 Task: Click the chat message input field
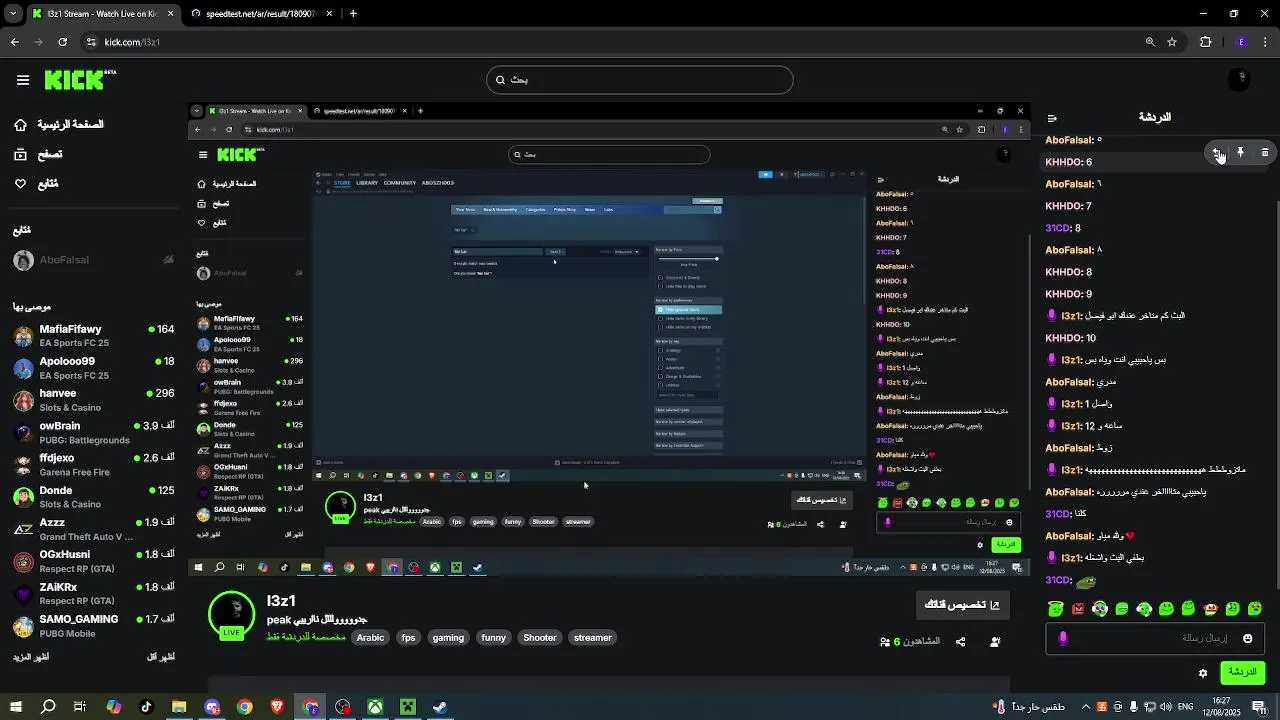[x=1154, y=638]
